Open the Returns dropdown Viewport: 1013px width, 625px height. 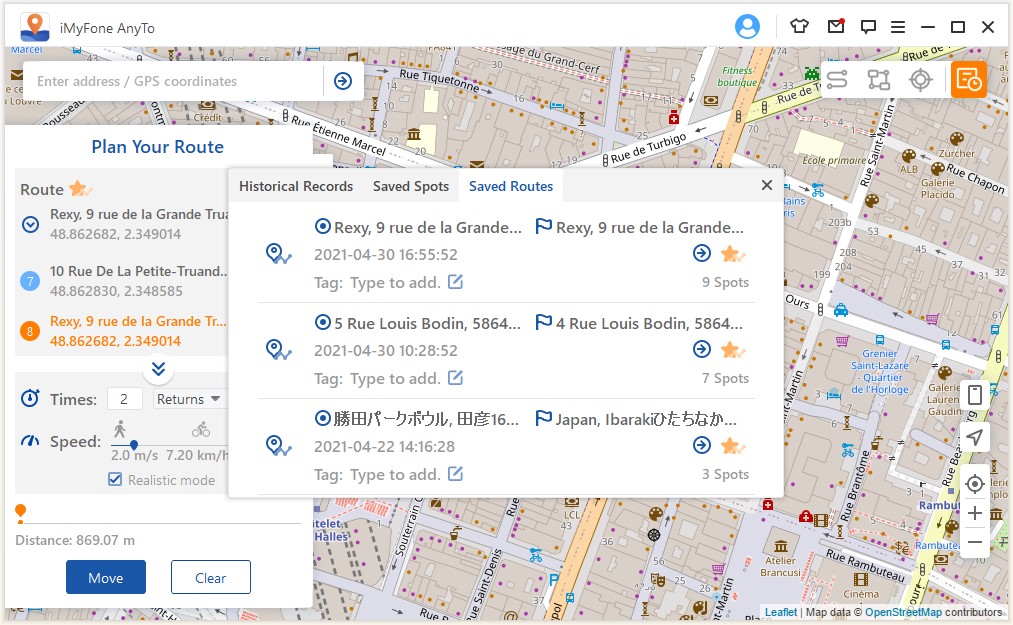point(188,399)
